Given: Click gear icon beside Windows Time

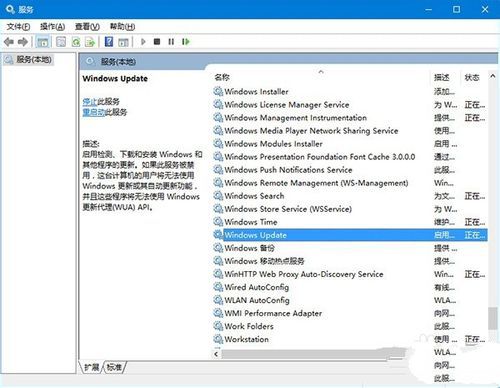Looking at the screenshot, I should pos(218,222).
